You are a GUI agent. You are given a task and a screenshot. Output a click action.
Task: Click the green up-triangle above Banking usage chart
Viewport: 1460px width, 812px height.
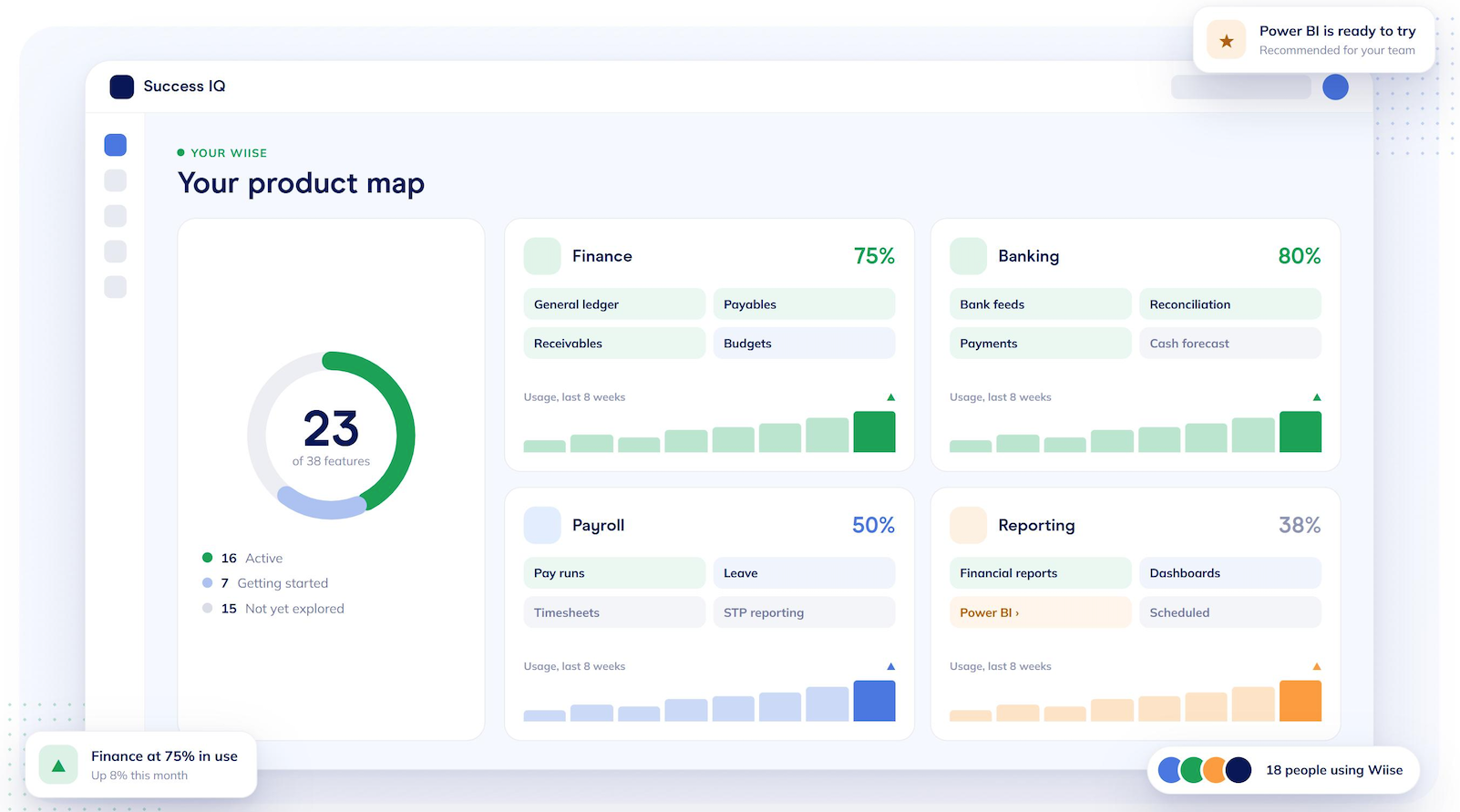pyautogui.click(x=1317, y=397)
